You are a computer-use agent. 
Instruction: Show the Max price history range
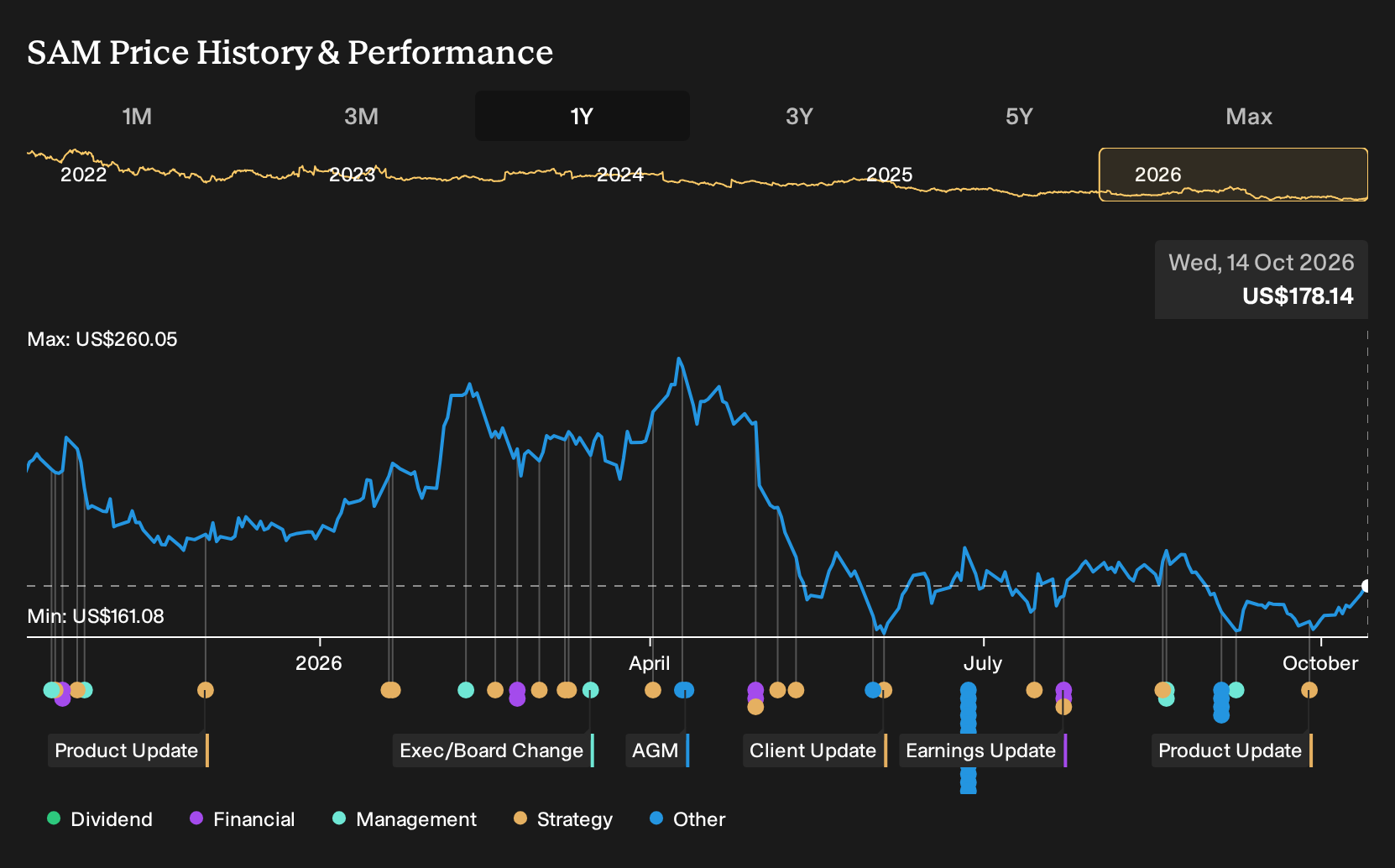[x=1249, y=117]
